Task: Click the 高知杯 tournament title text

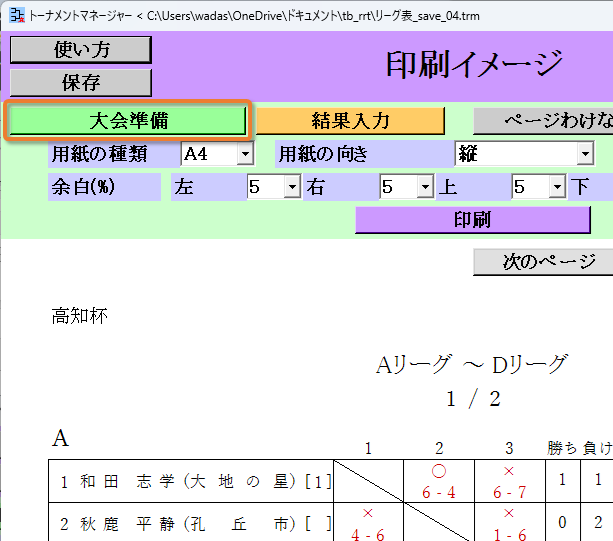Action: [80, 315]
